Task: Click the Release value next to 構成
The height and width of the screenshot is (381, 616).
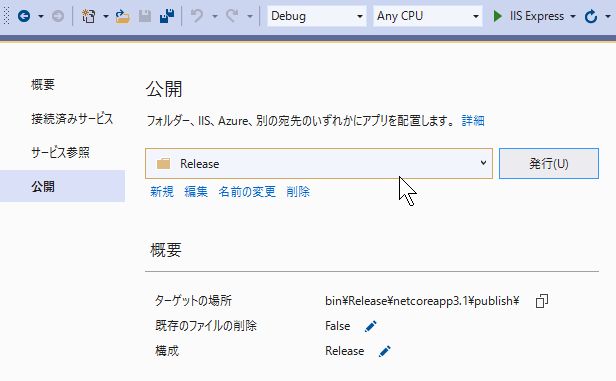Action: coord(345,351)
